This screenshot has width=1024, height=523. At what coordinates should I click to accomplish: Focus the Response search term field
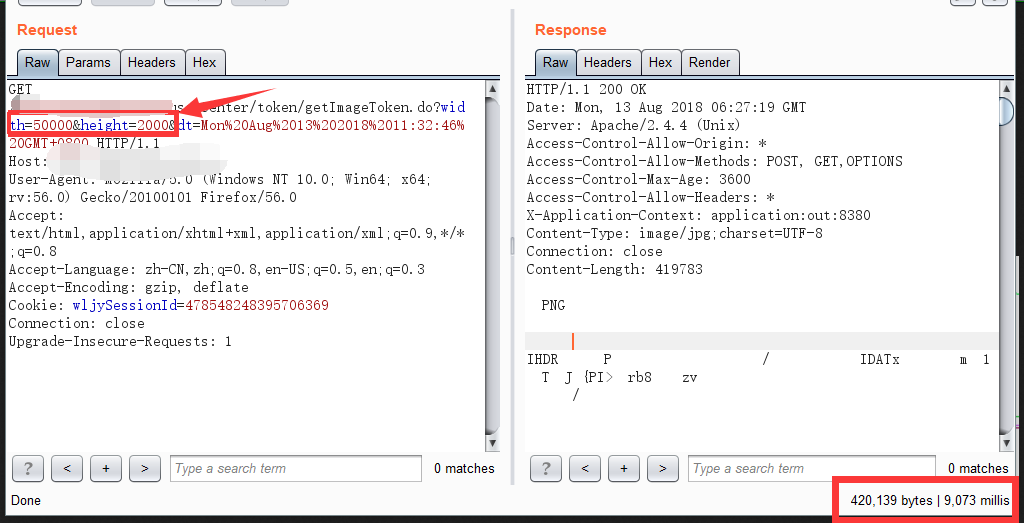coord(813,468)
